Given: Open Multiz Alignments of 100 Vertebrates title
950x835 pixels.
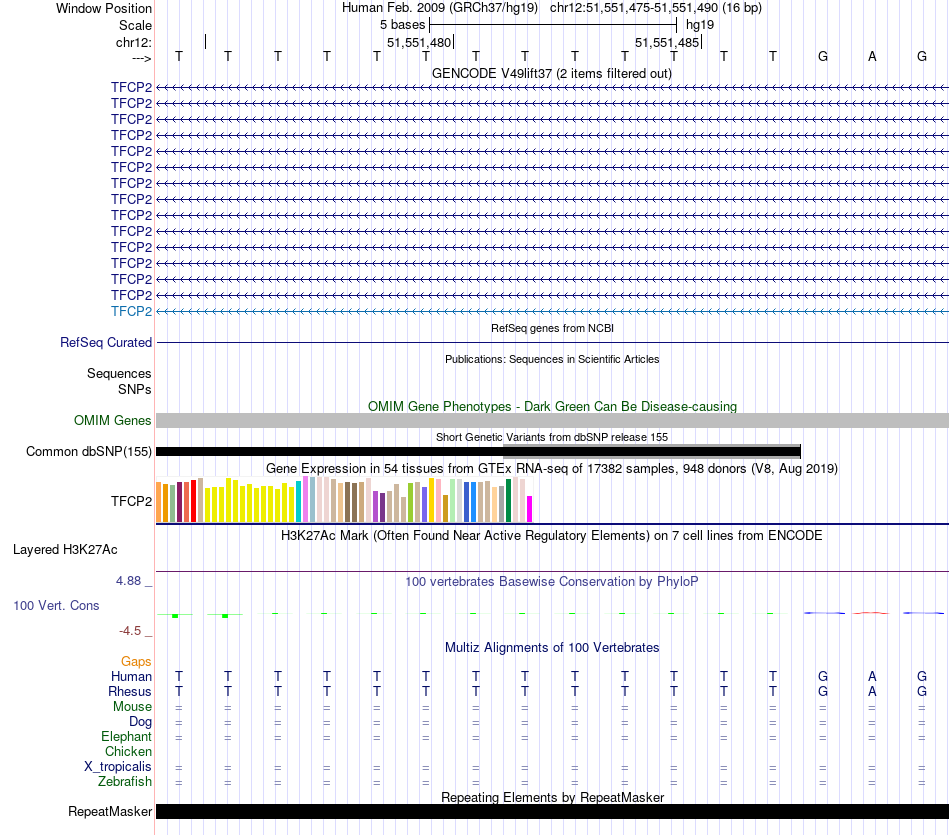Looking at the screenshot, I should click(552, 648).
